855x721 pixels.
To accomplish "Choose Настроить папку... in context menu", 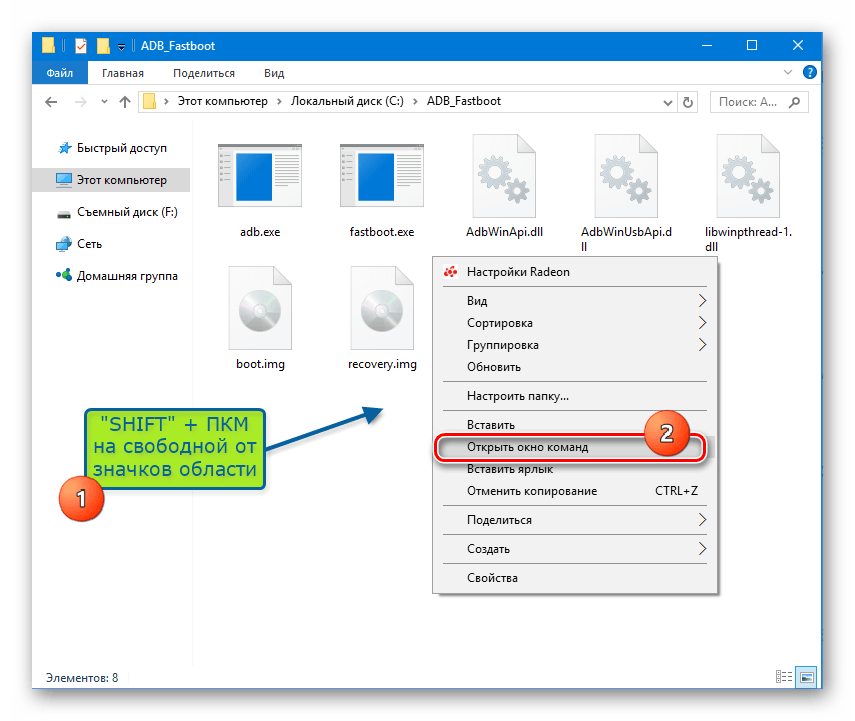I will pos(575,396).
